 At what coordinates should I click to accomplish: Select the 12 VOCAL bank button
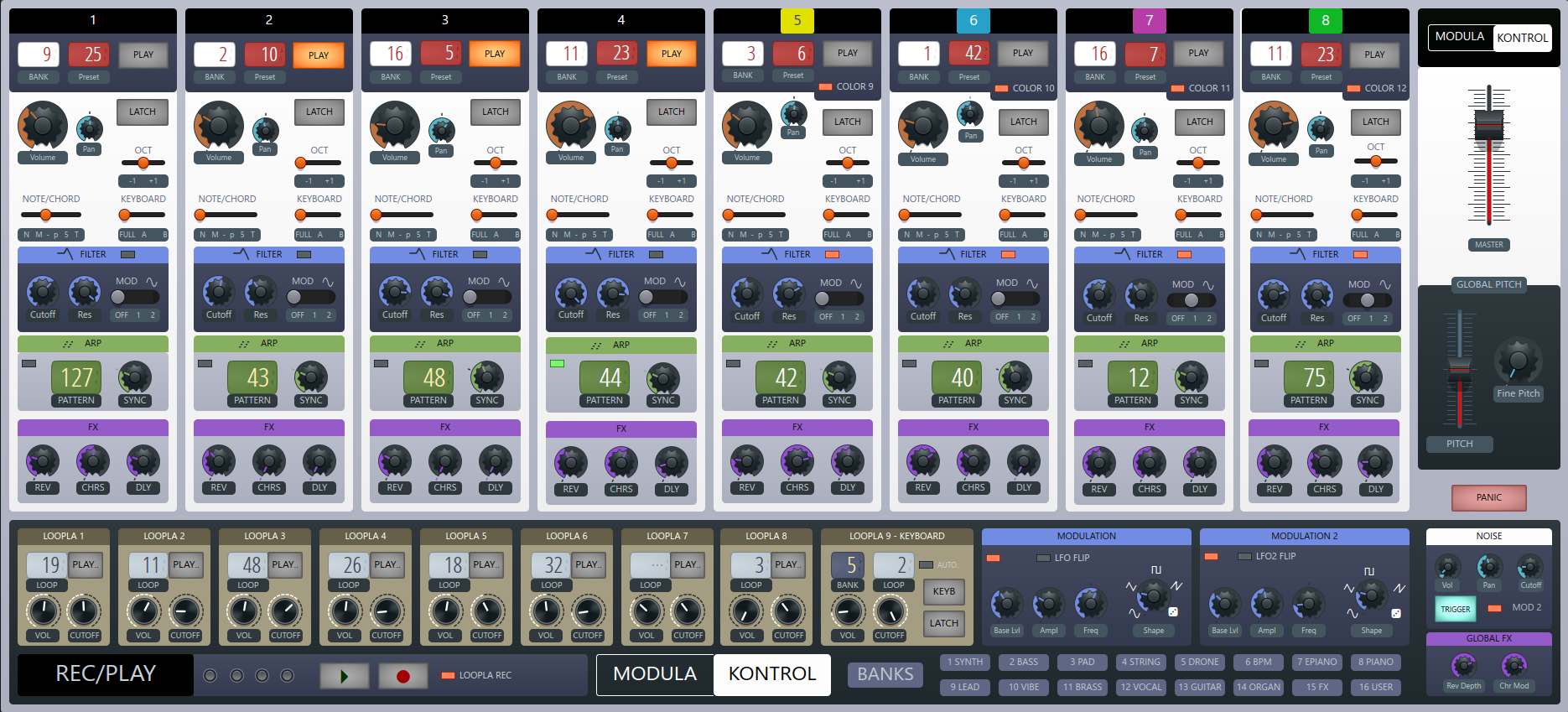[1141, 687]
